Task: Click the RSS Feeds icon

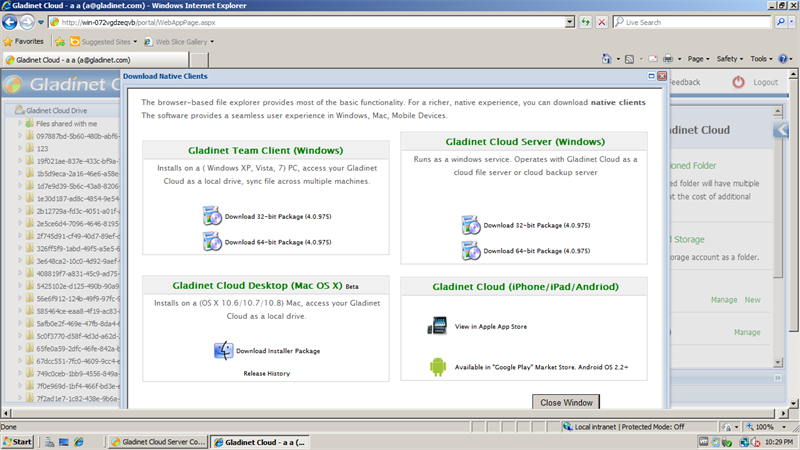Action: [630, 59]
